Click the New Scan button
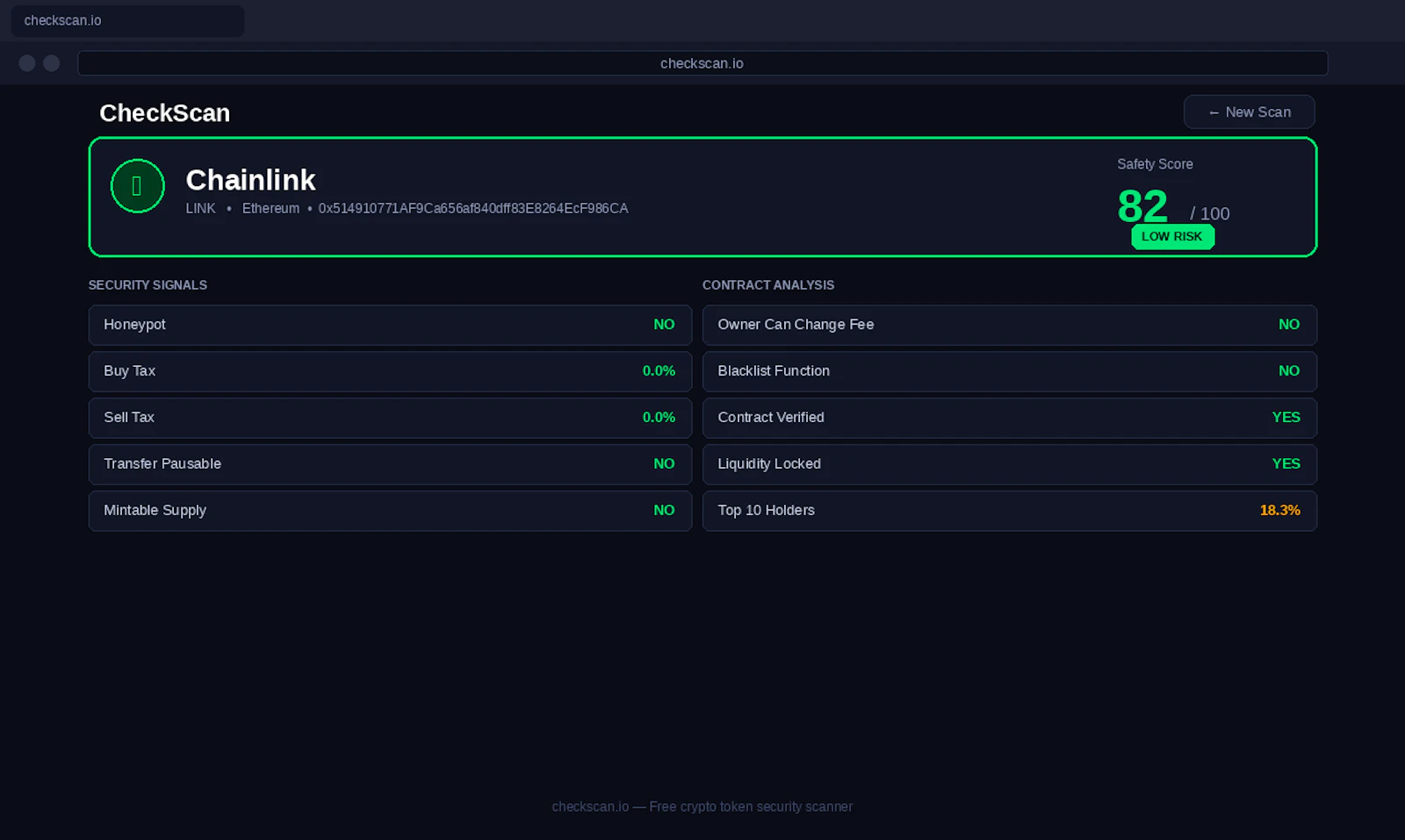Viewport: 1405px width, 840px height. [x=1249, y=112]
